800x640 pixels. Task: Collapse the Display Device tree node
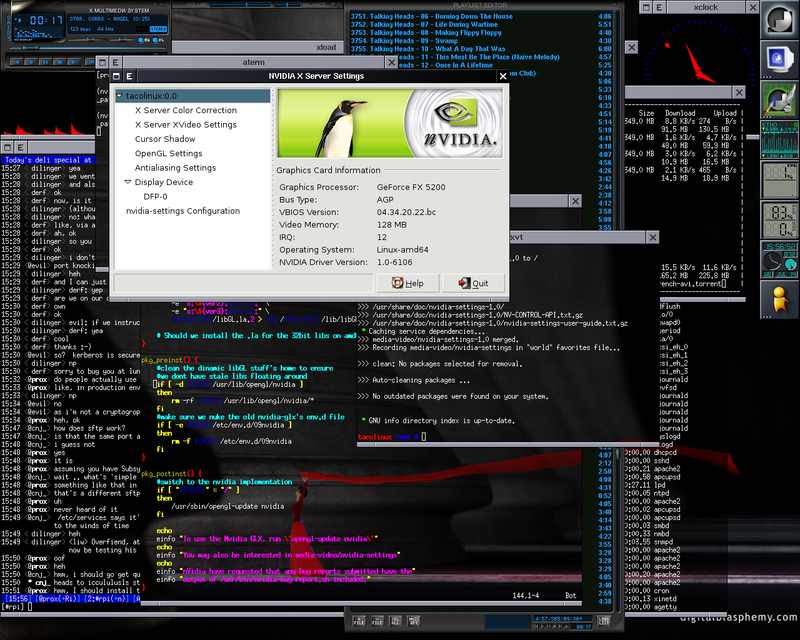(x=128, y=182)
